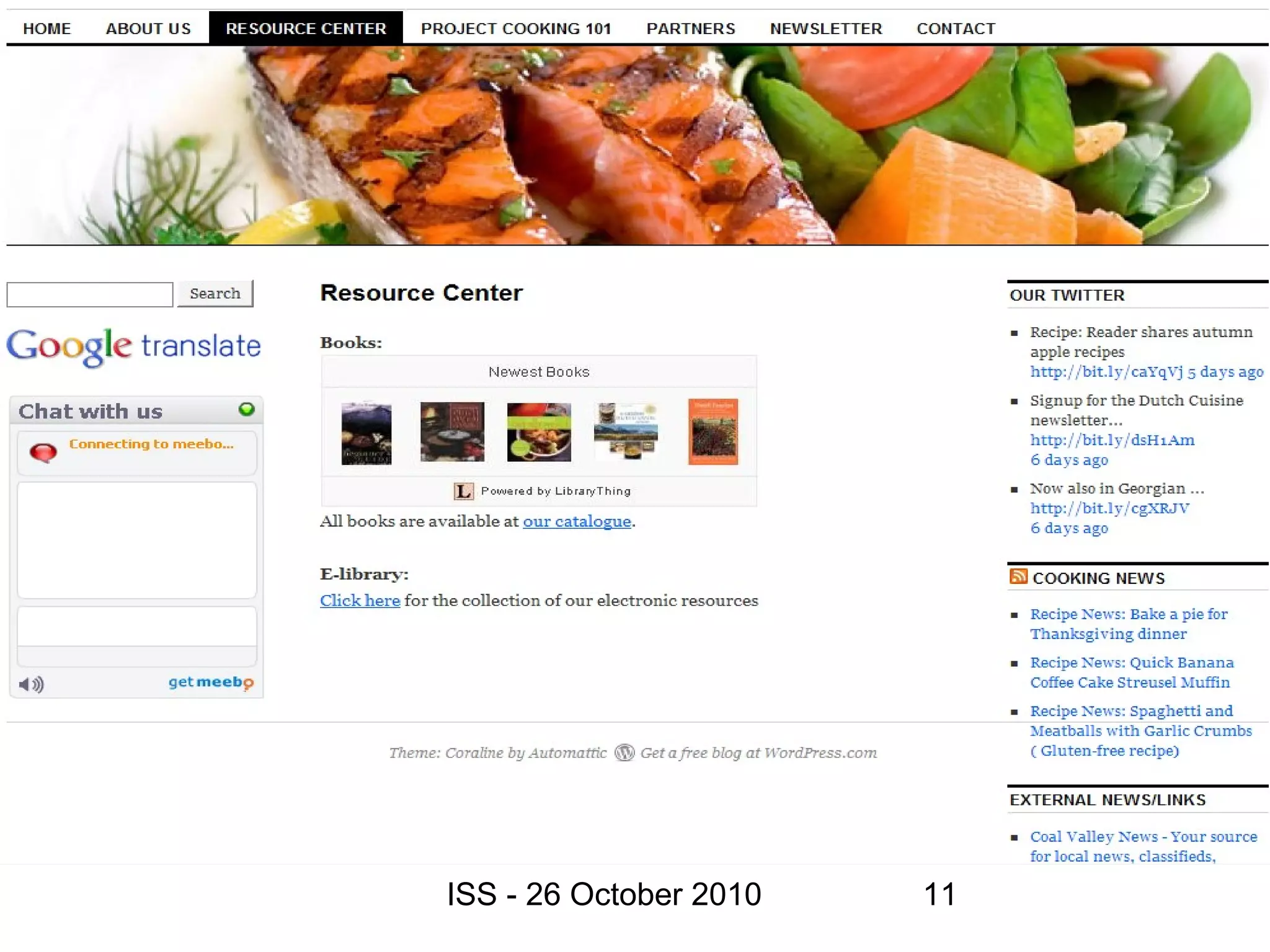Mute chat sound with speaker icon

tap(31, 684)
